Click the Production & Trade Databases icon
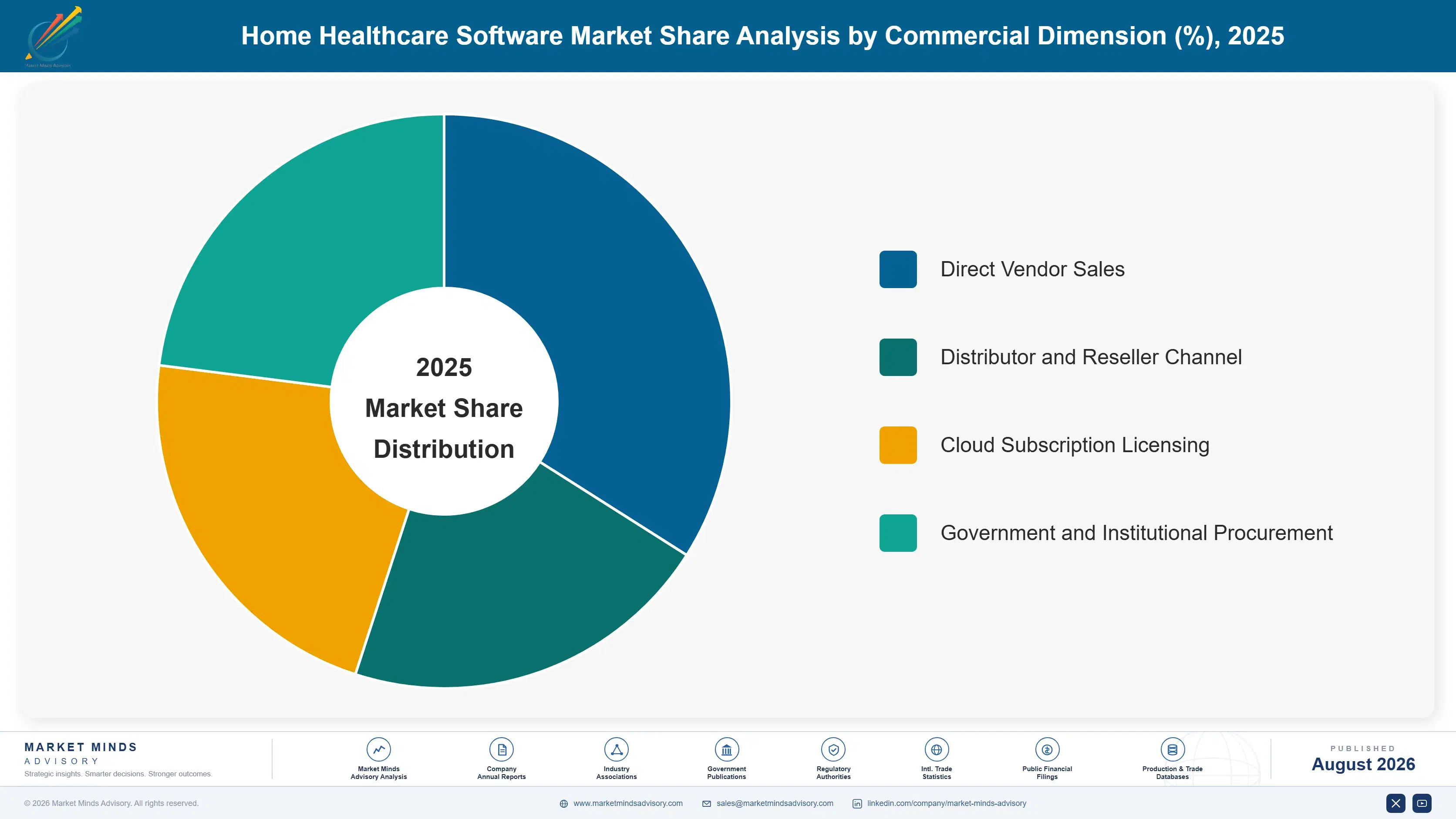Screen dimensions: 1456x819 (x=1172, y=749)
